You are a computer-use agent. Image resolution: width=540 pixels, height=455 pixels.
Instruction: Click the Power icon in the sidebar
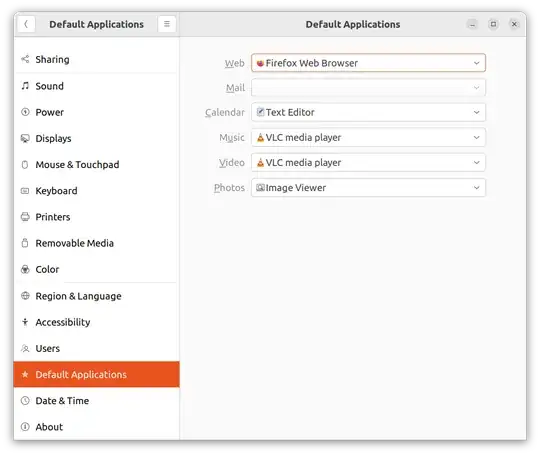(25, 112)
